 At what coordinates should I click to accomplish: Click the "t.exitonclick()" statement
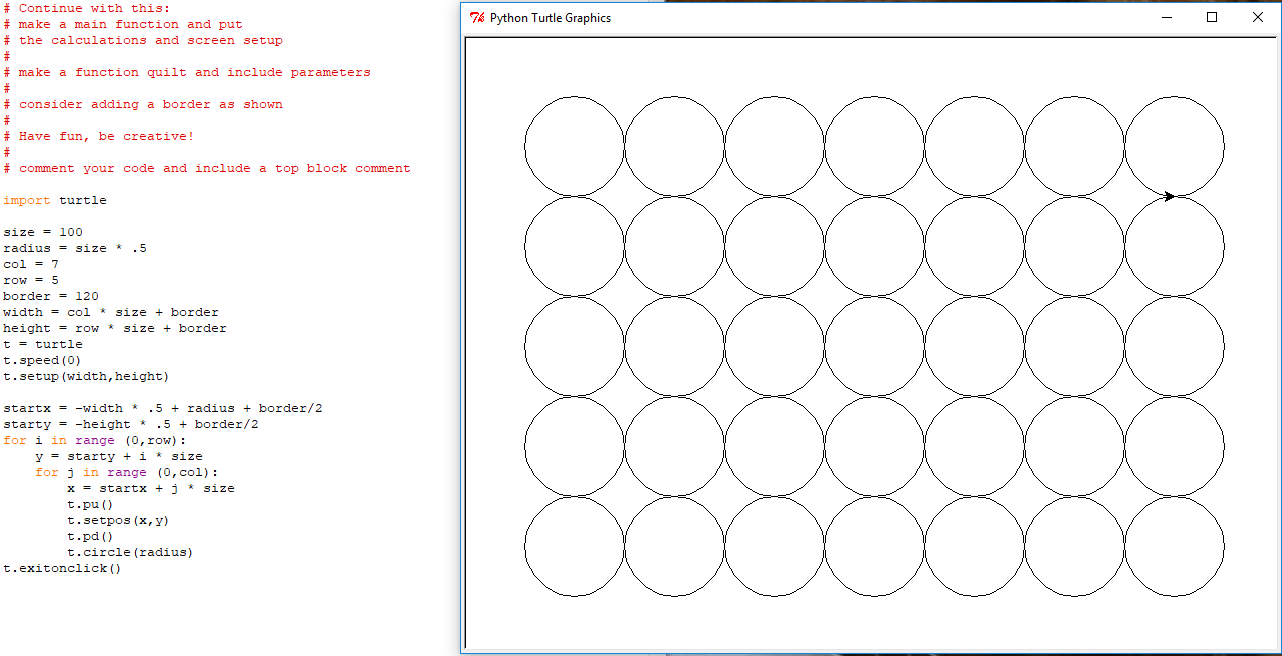click(x=62, y=568)
